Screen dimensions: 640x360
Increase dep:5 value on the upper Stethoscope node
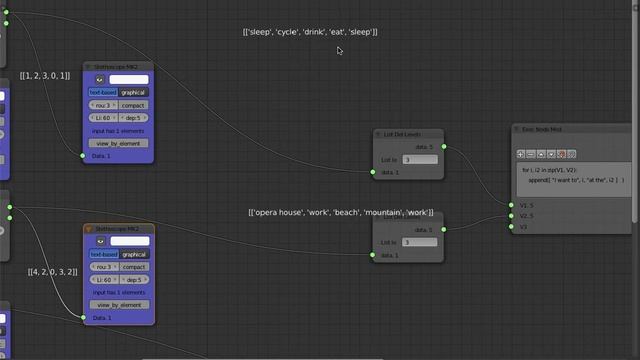tap(144, 118)
